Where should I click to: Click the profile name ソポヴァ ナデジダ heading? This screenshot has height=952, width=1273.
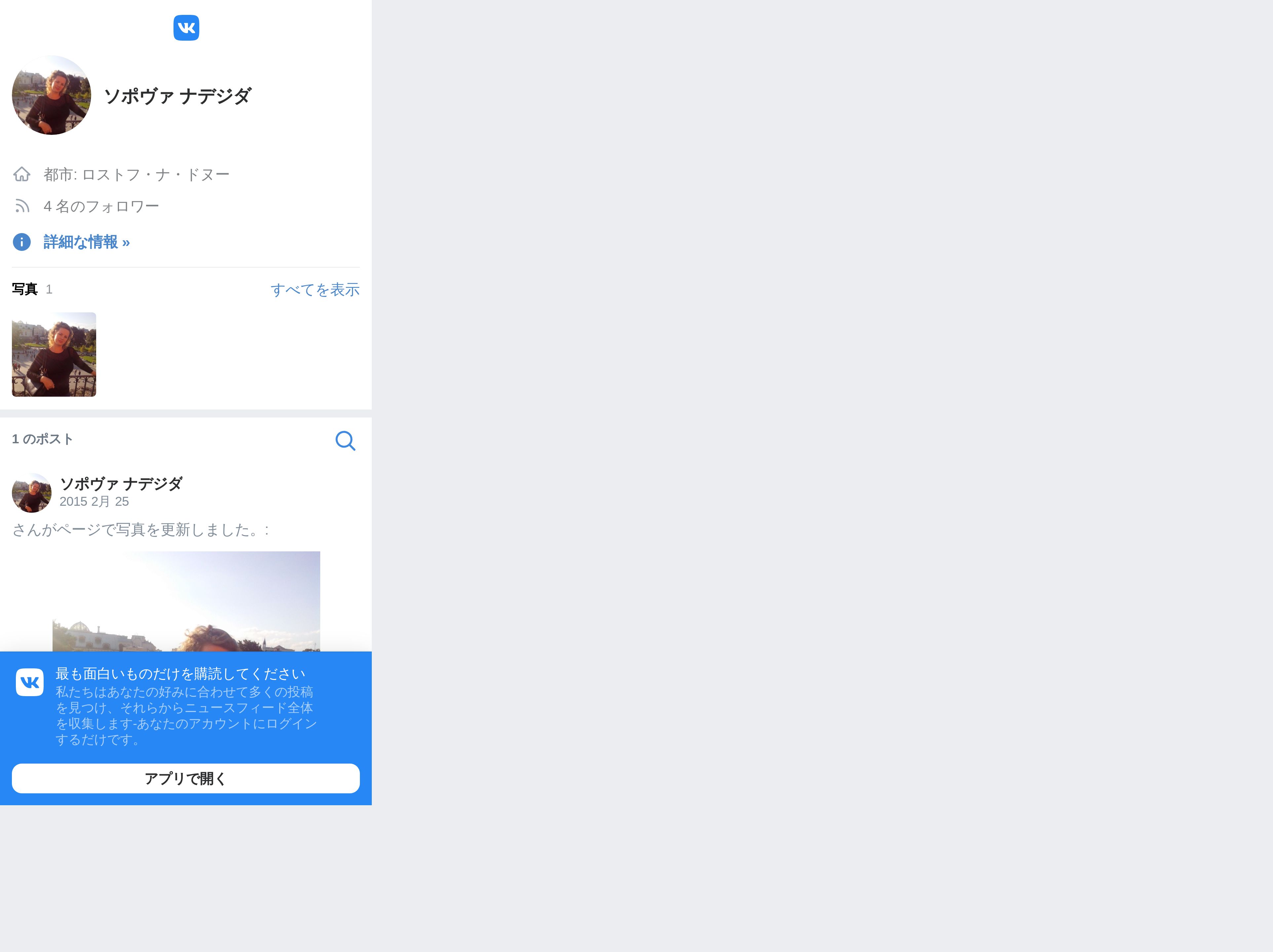(x=177, y=96)
